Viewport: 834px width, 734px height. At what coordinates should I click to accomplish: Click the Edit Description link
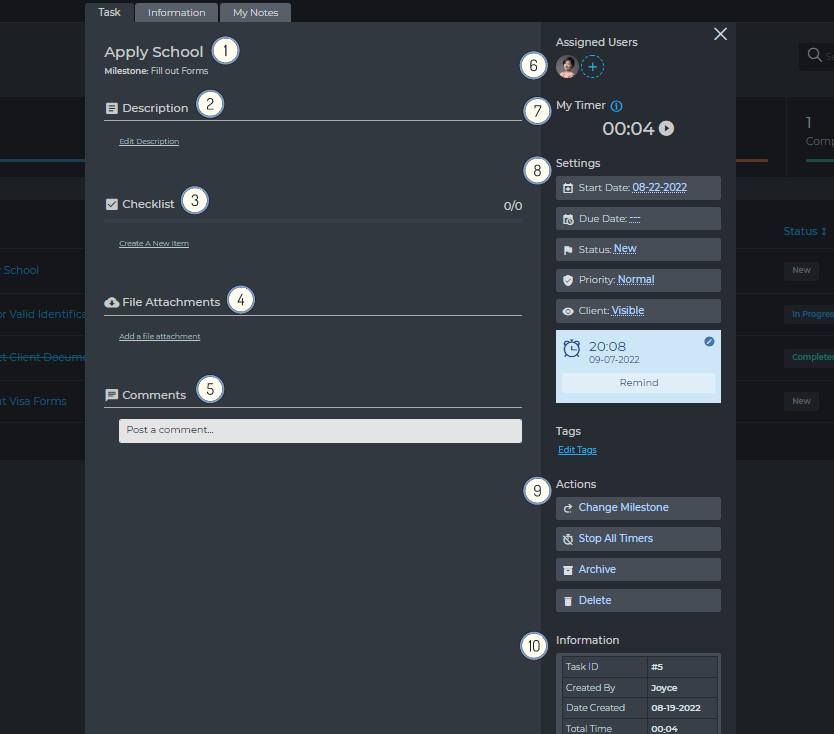[x=149, y=142]
